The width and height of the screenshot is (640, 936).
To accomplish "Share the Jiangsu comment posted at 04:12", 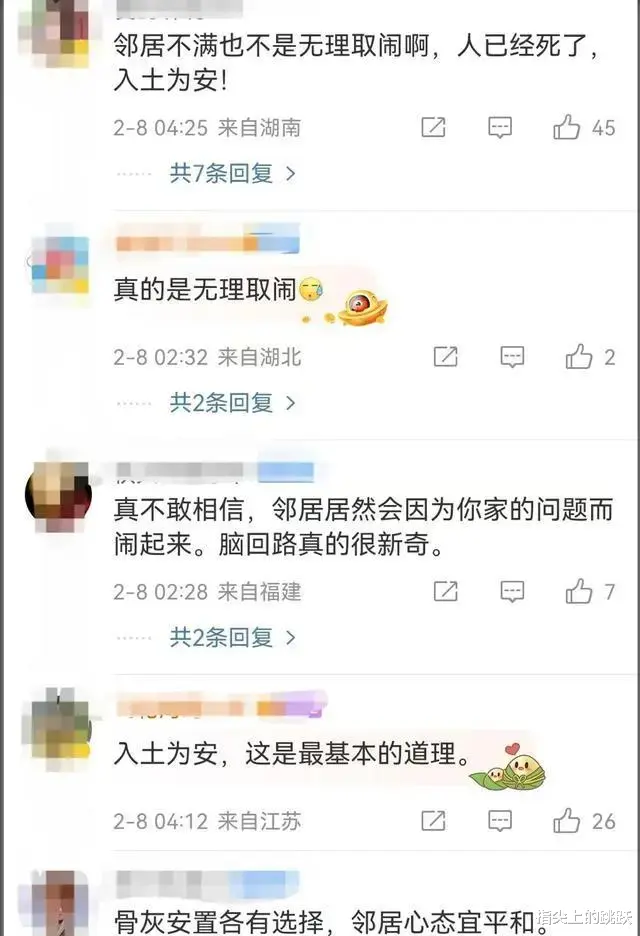I will tap(433, 821).
